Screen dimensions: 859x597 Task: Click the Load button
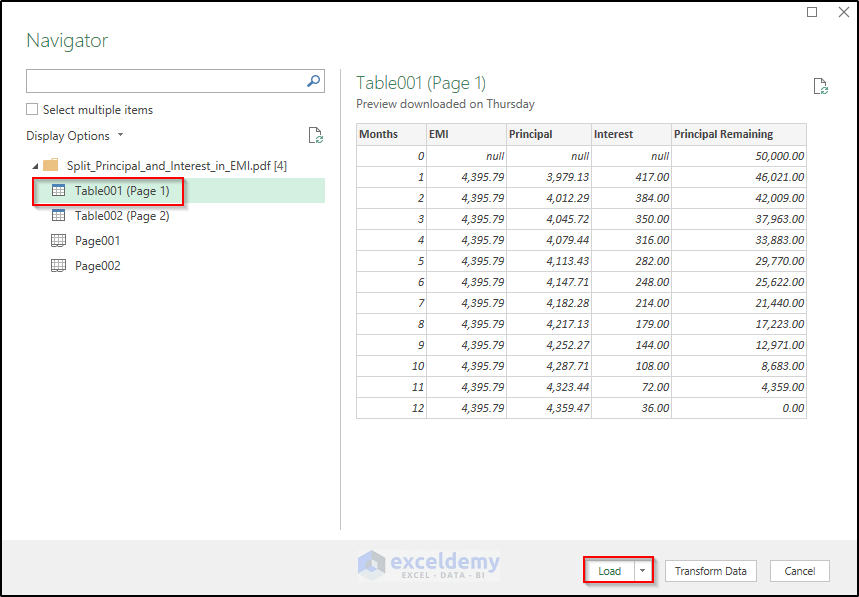pyautogui.click(x=609, y=571)
